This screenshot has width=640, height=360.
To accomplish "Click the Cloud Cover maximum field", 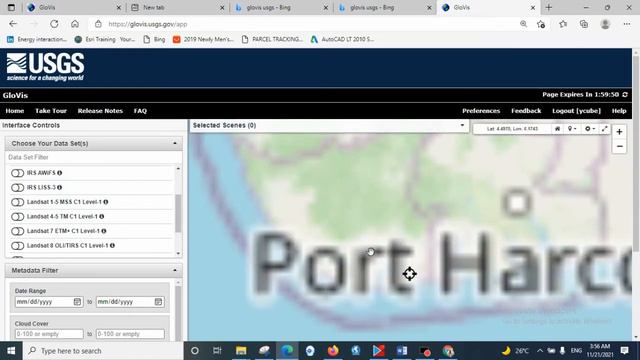I will [130, 334].
